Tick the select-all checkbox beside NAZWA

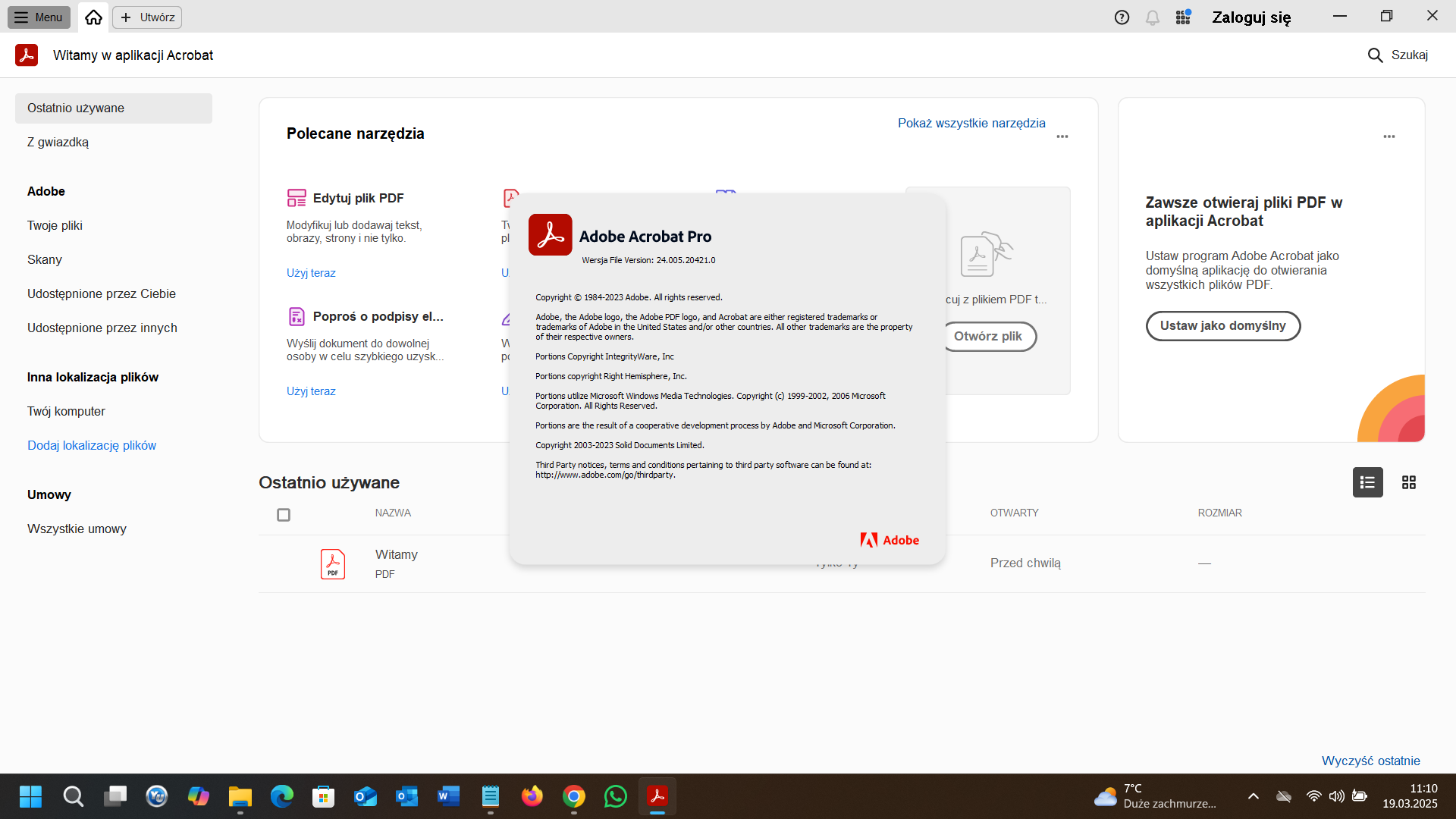[284, 515]
